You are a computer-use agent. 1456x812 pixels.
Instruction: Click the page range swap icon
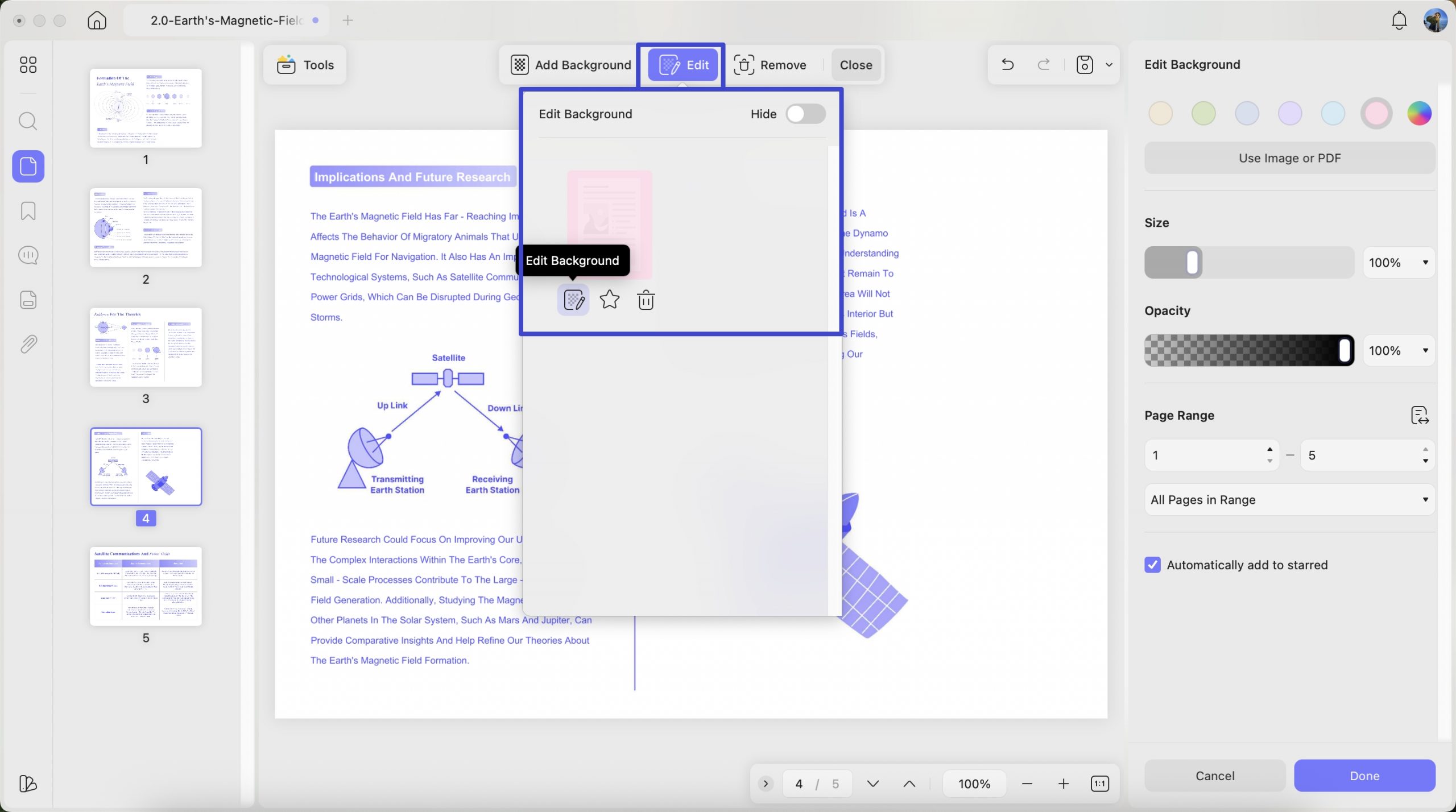pyautogui.click(x=1420, y=415)
